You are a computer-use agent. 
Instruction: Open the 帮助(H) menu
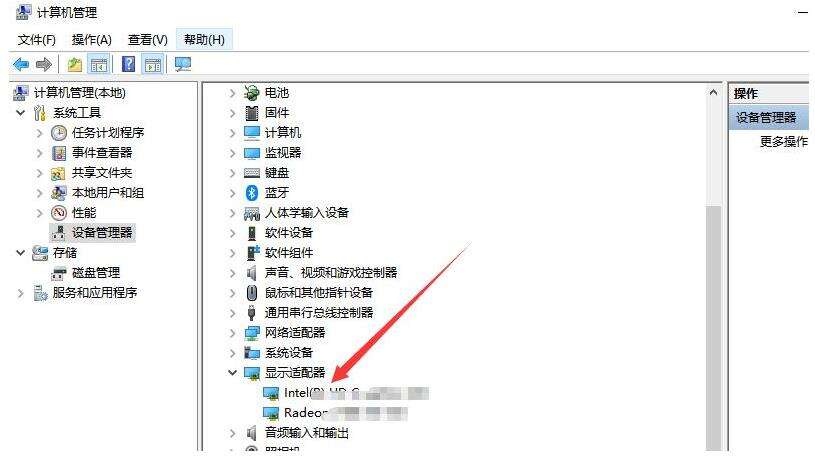tap(204, 40)
